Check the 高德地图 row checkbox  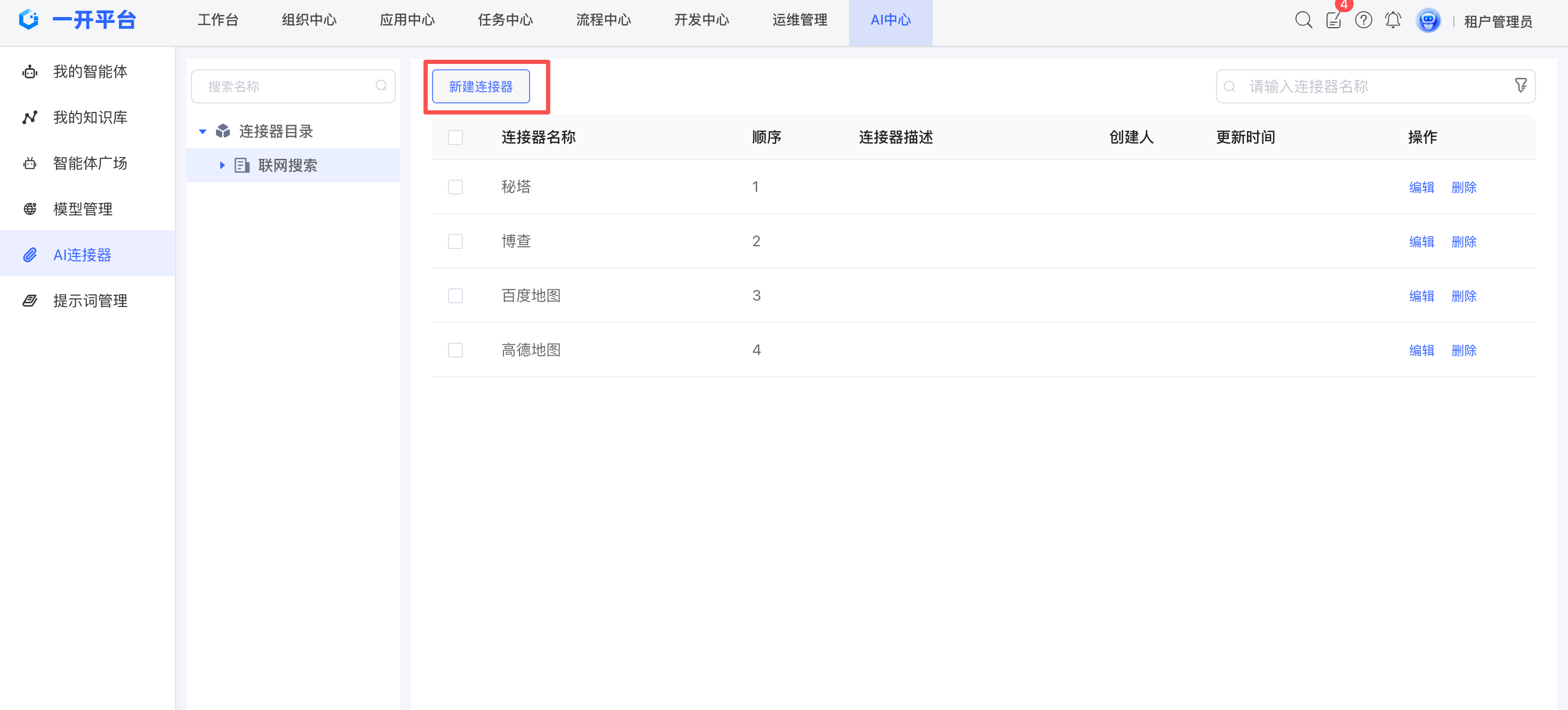pos(455,350)
